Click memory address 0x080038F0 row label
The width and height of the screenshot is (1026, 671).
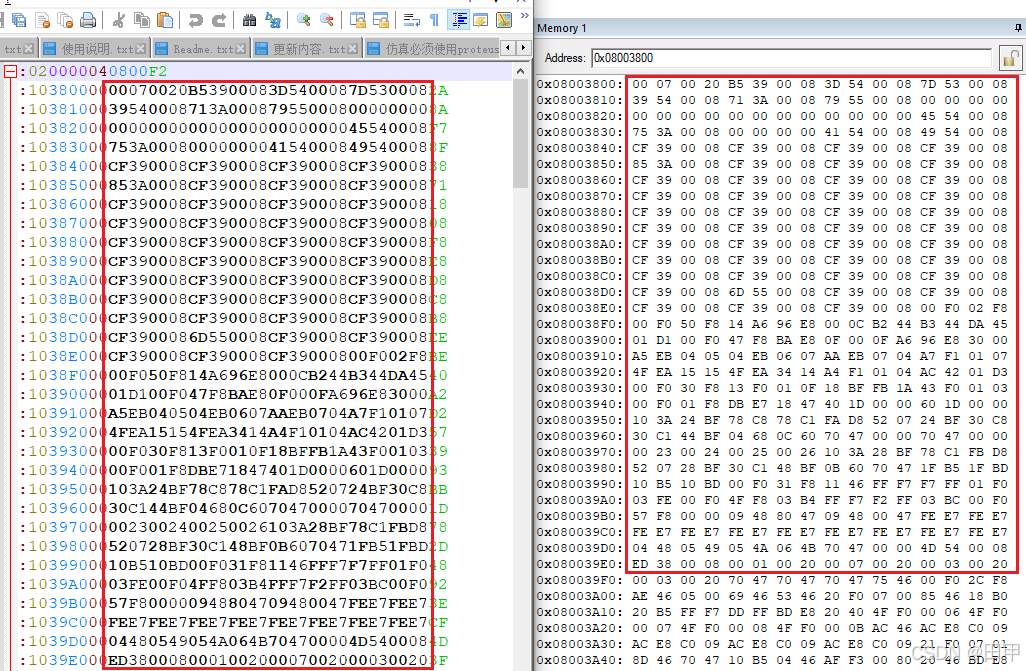click(x=580, y=324)
